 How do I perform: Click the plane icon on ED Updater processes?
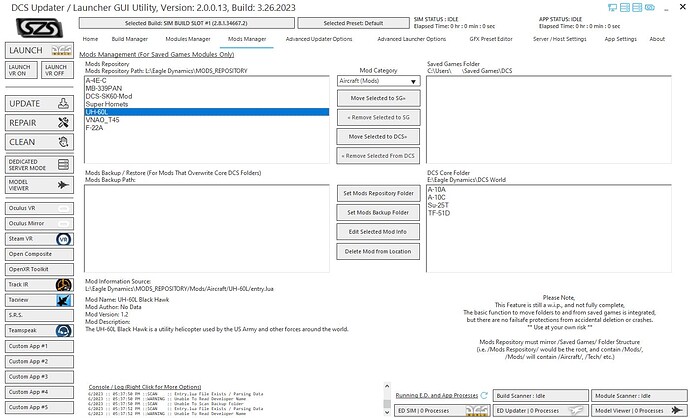tap(576, 411)
